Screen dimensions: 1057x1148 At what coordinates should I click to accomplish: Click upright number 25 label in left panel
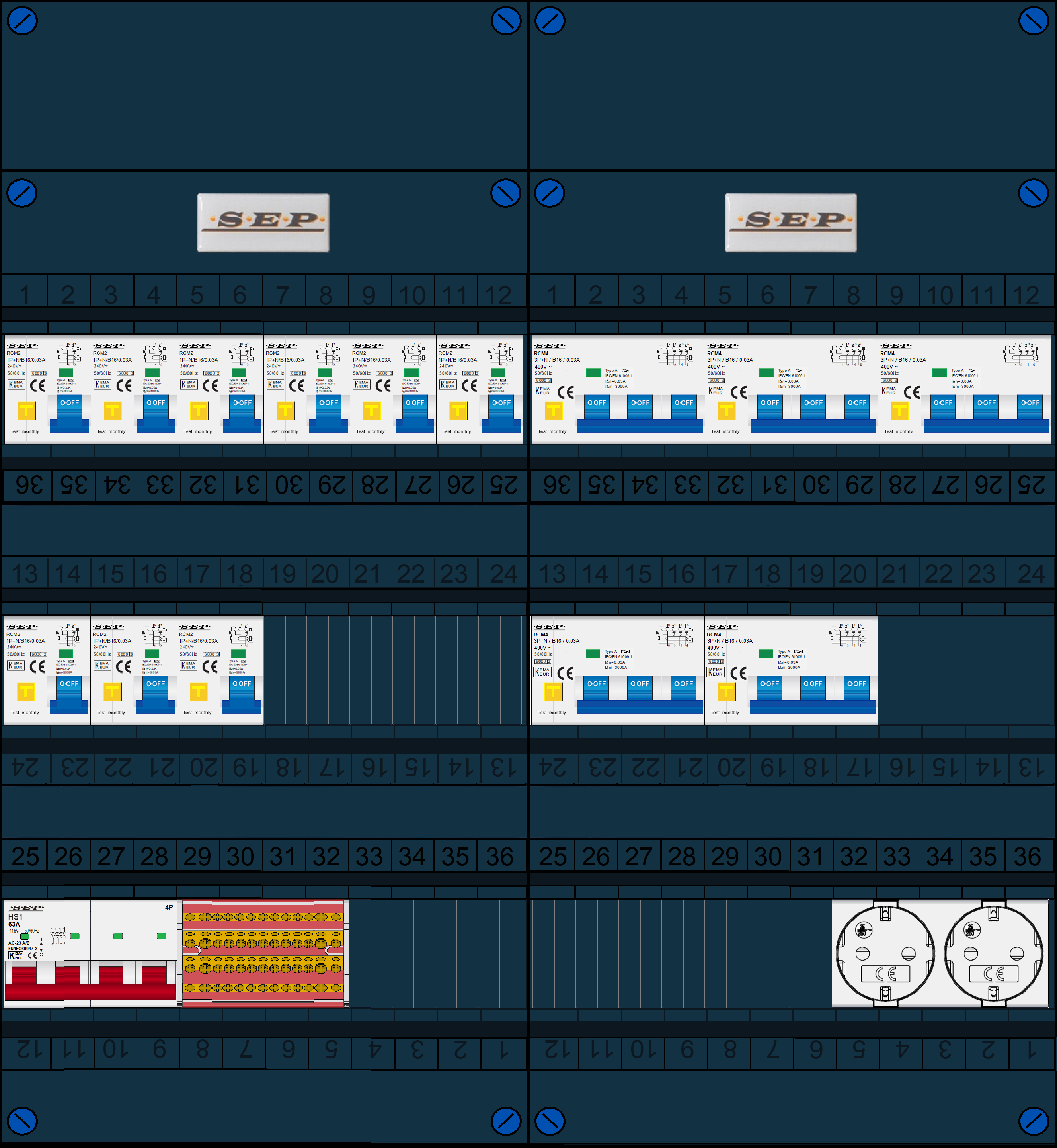coord(25,857)
